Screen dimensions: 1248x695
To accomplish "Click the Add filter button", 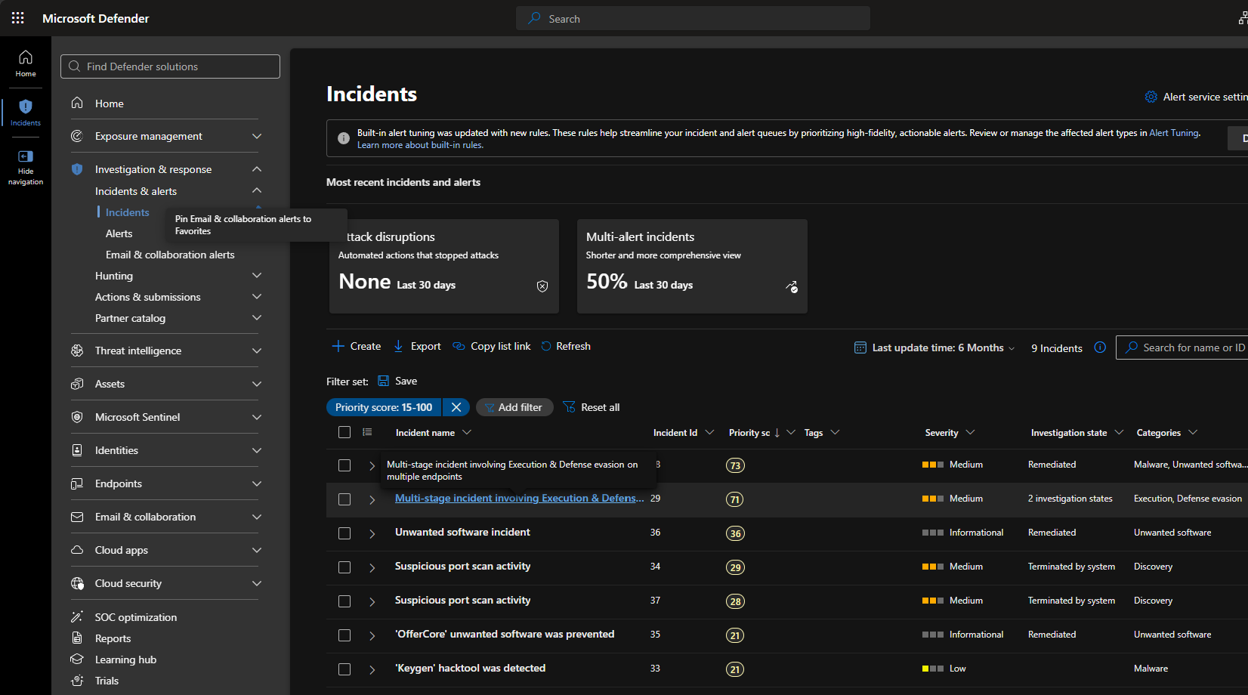I will 514,407.
